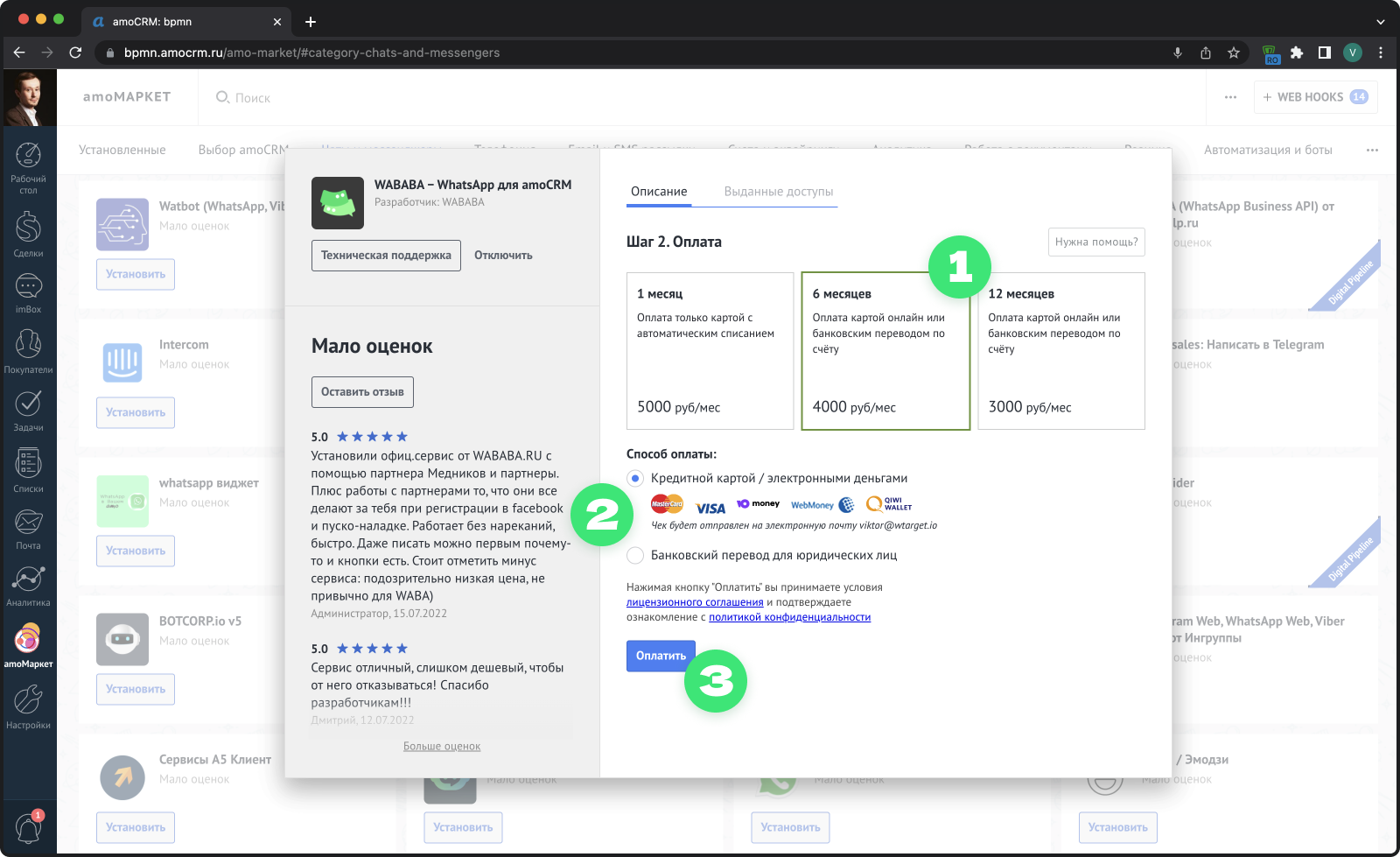Open amoМаркет icon in sidebar

click(28, 646)
